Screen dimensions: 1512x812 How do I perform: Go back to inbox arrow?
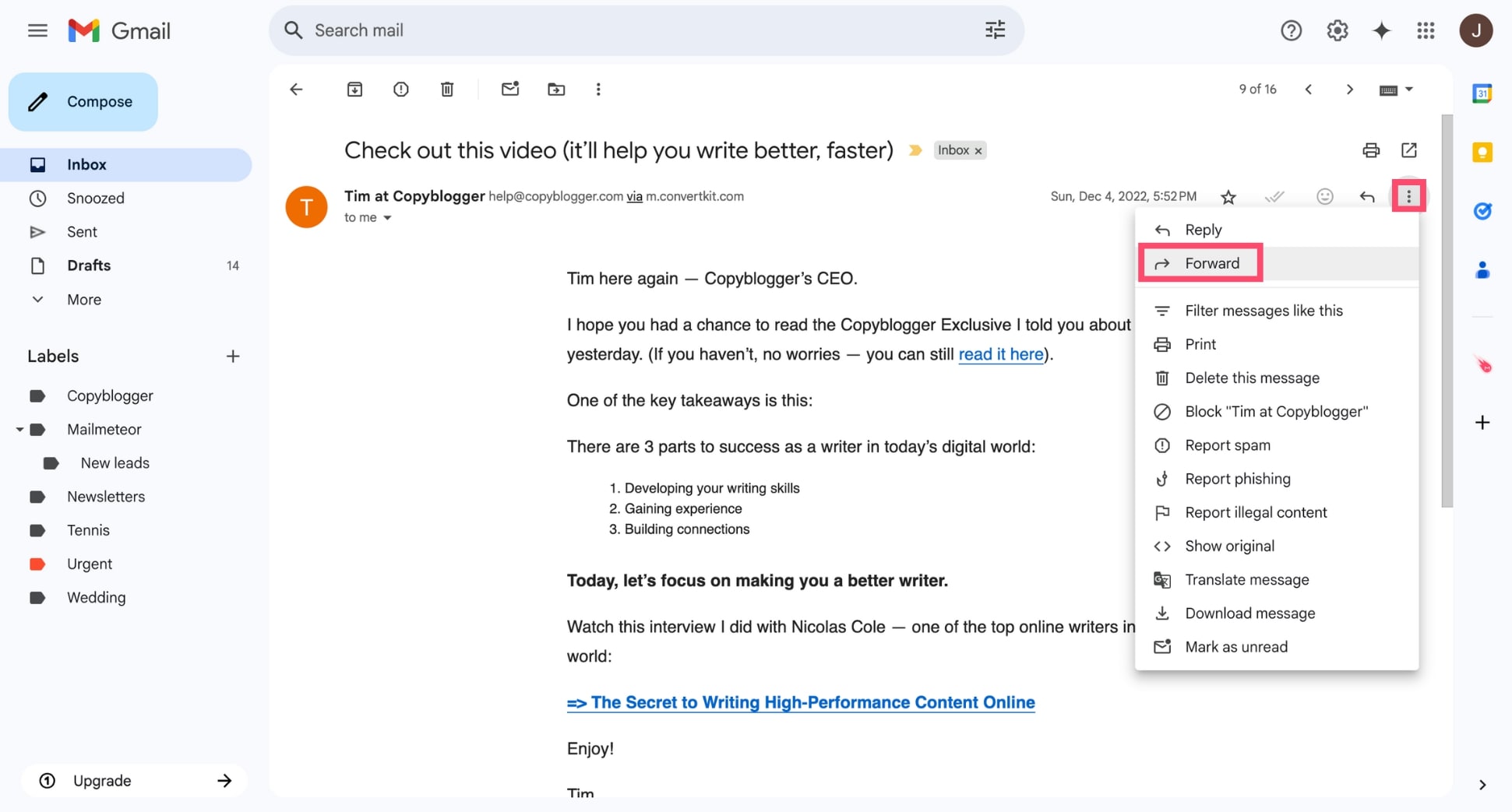[296, 90]
